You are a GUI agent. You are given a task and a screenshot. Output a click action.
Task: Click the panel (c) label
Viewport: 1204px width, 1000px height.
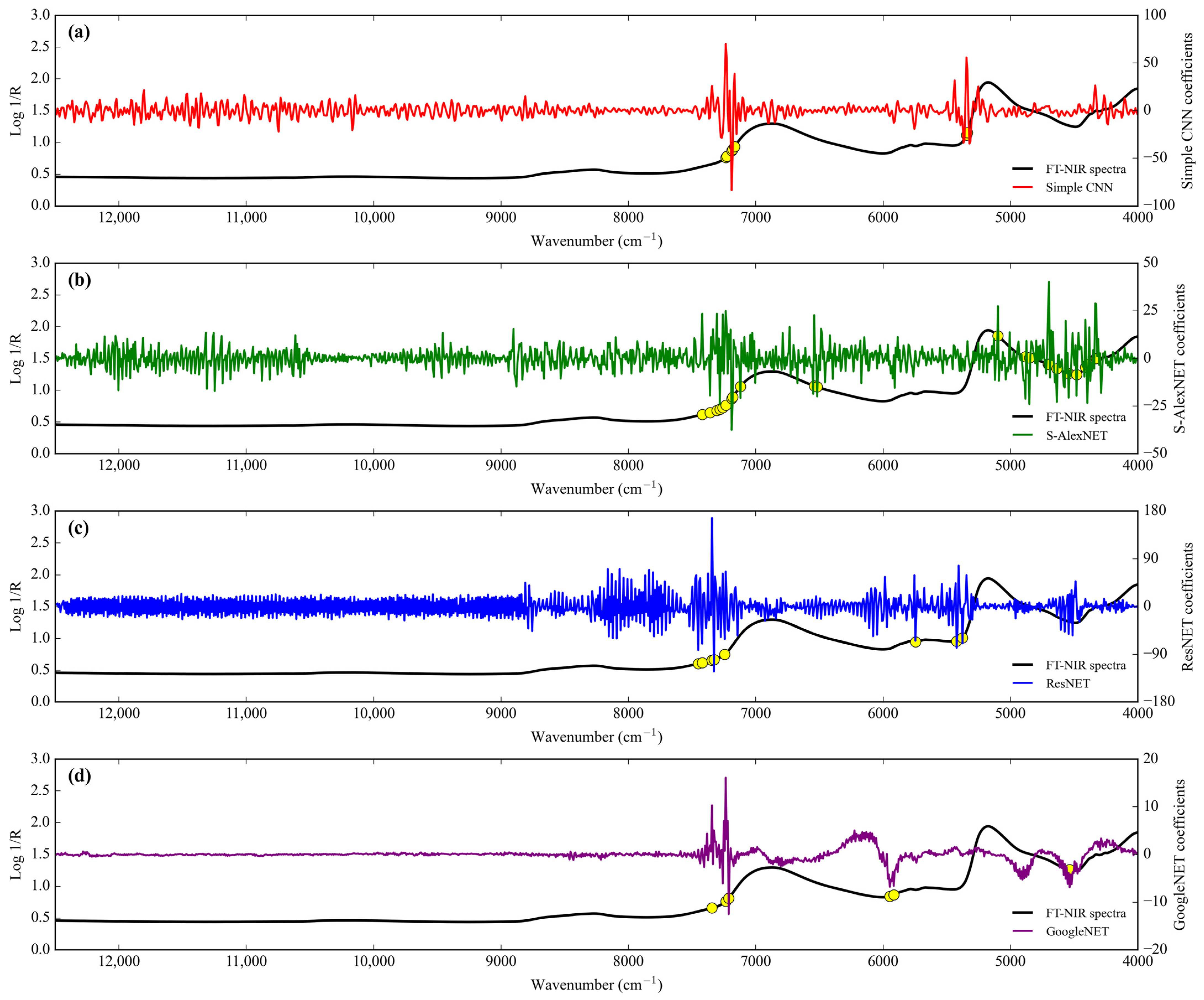pos(78,528)
